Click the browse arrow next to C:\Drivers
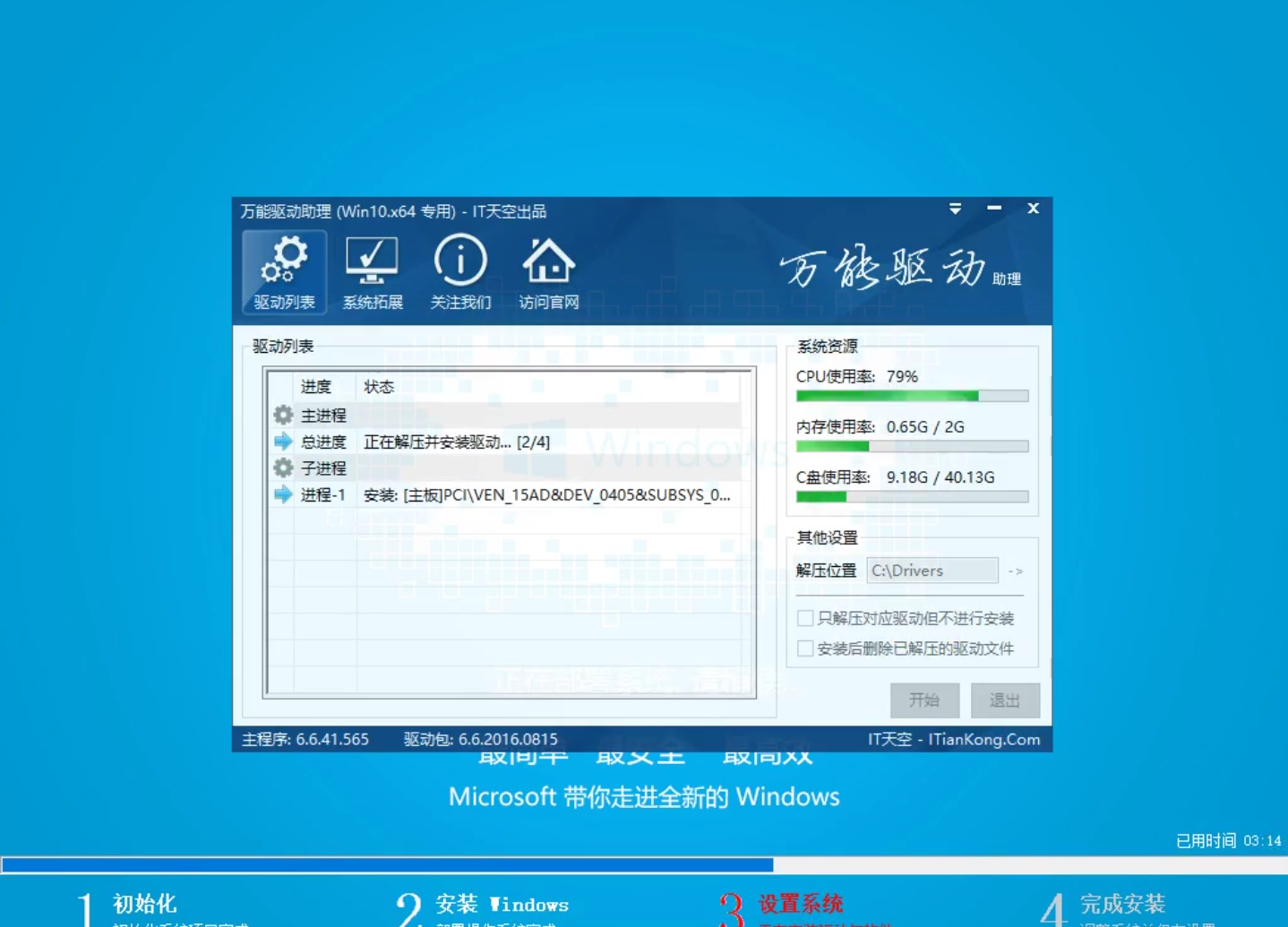The image size is (1288, 927). pos(1015,571)
